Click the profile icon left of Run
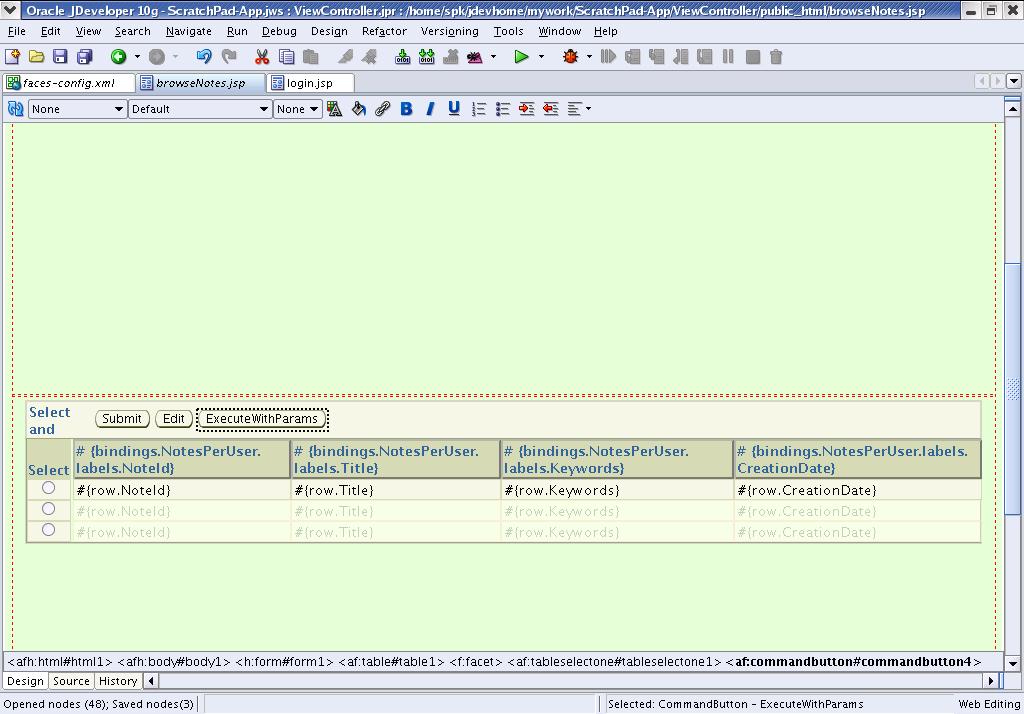Image resolution: width=1024 pixels, height=714 pixels. point(475,57)
